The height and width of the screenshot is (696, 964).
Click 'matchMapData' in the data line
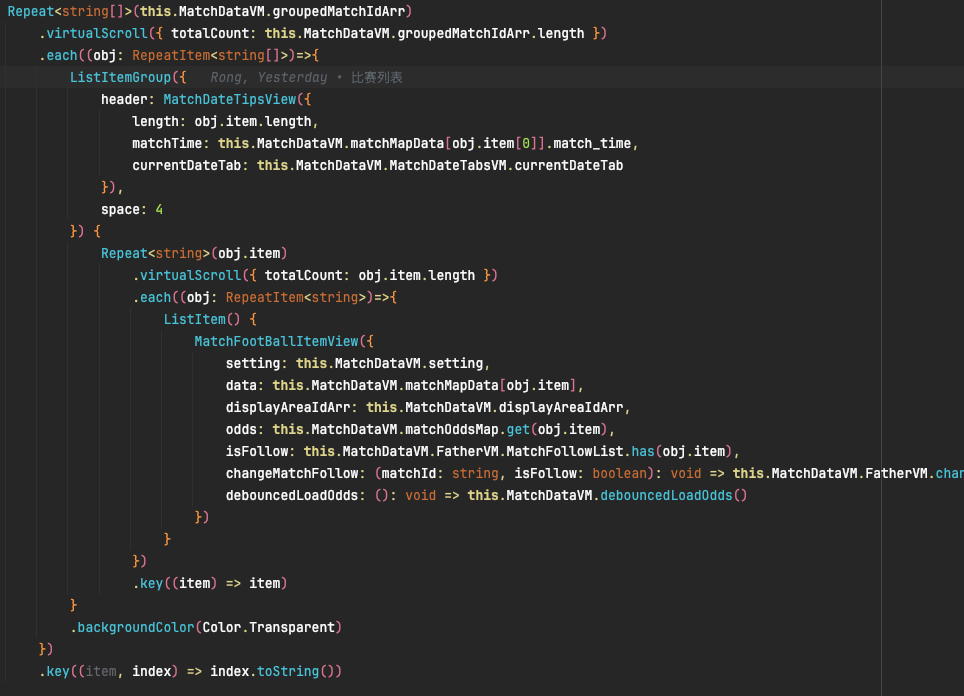452,386
